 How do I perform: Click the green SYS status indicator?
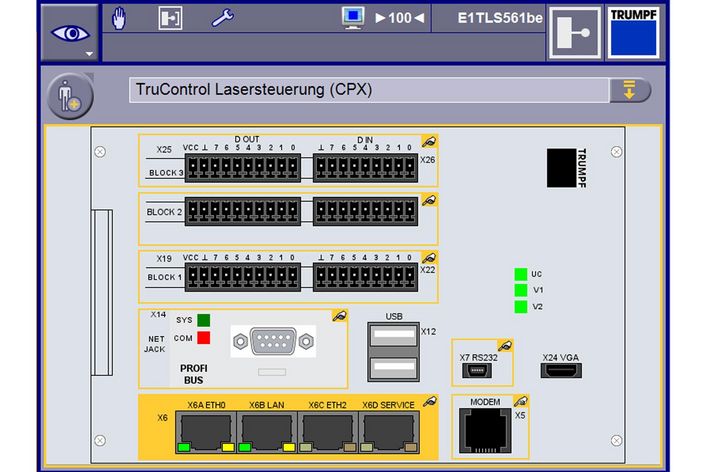click(x=203, y=320)
